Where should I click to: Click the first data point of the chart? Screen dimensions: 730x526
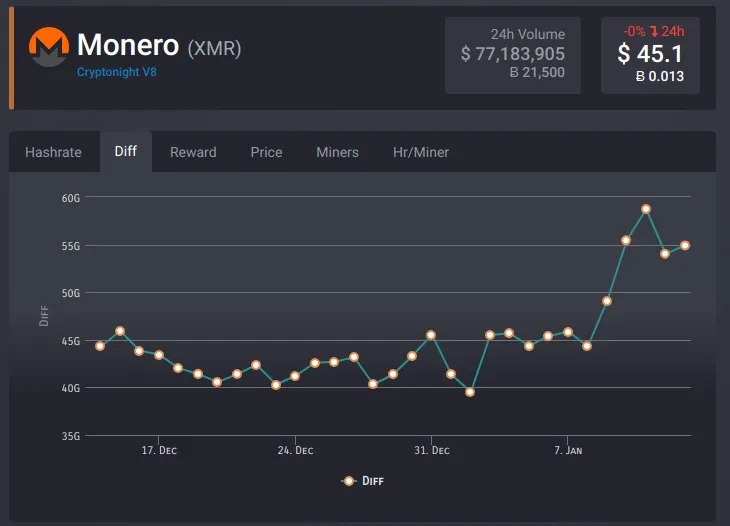[x=100, y=346]
